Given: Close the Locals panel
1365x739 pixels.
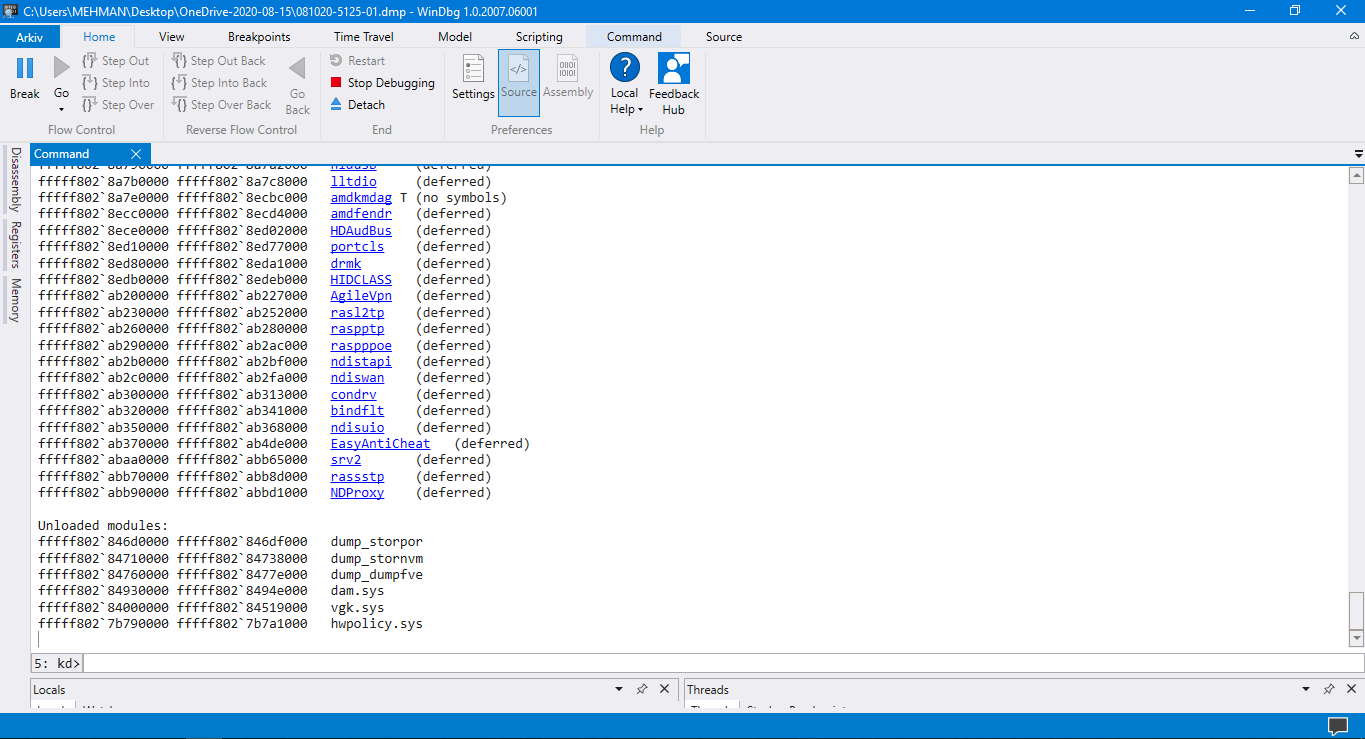Looking at the screenshot, I should (664, 690).
